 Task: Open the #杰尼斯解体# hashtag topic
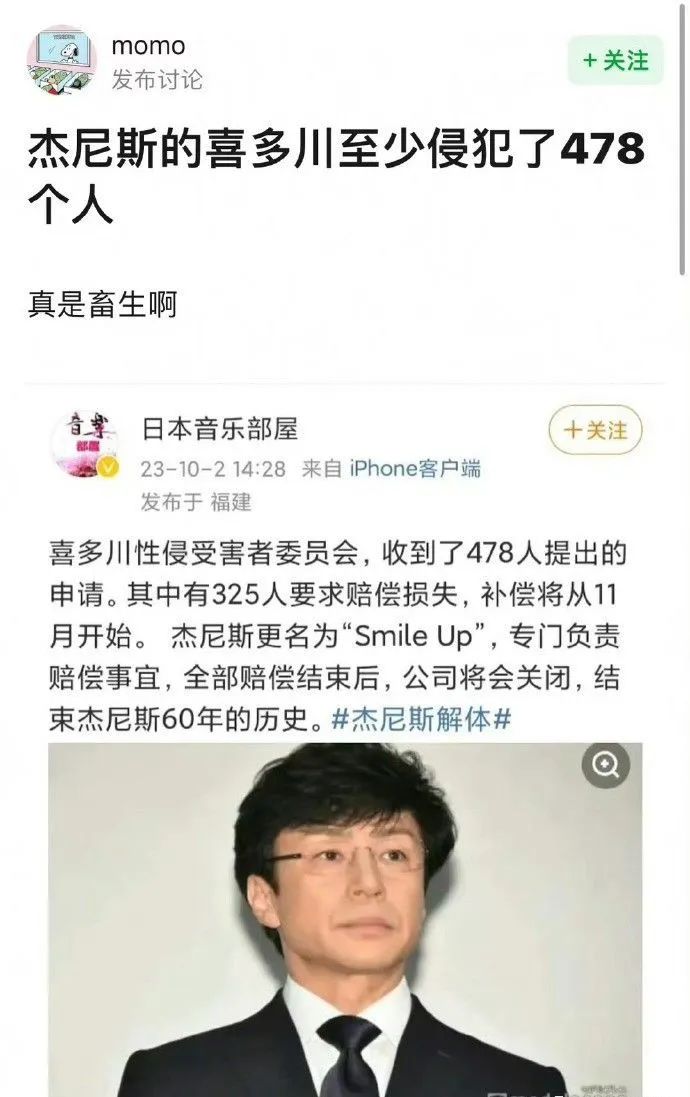click(421, 719)
